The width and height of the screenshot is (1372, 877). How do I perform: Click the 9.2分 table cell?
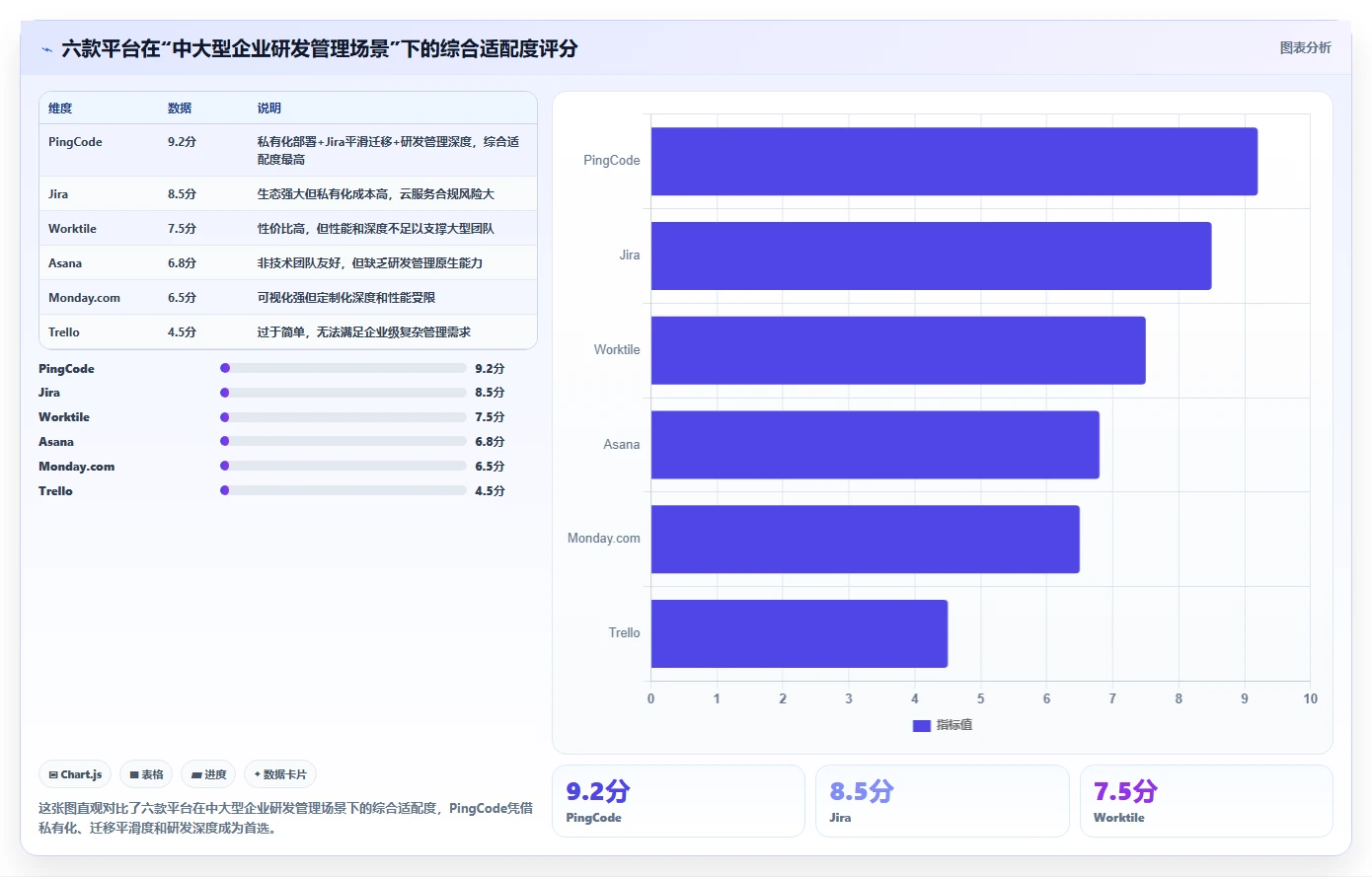pos(182,142)
